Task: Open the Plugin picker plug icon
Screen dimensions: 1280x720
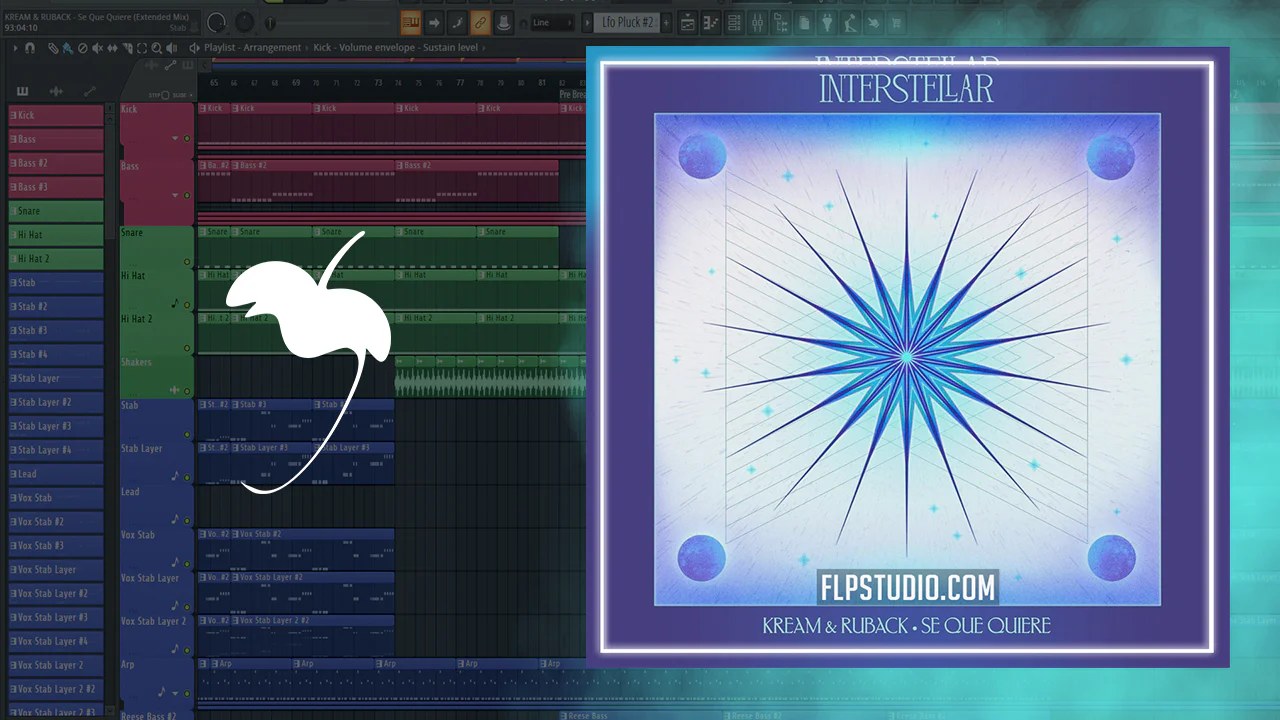Action: (x=827, y=22)
